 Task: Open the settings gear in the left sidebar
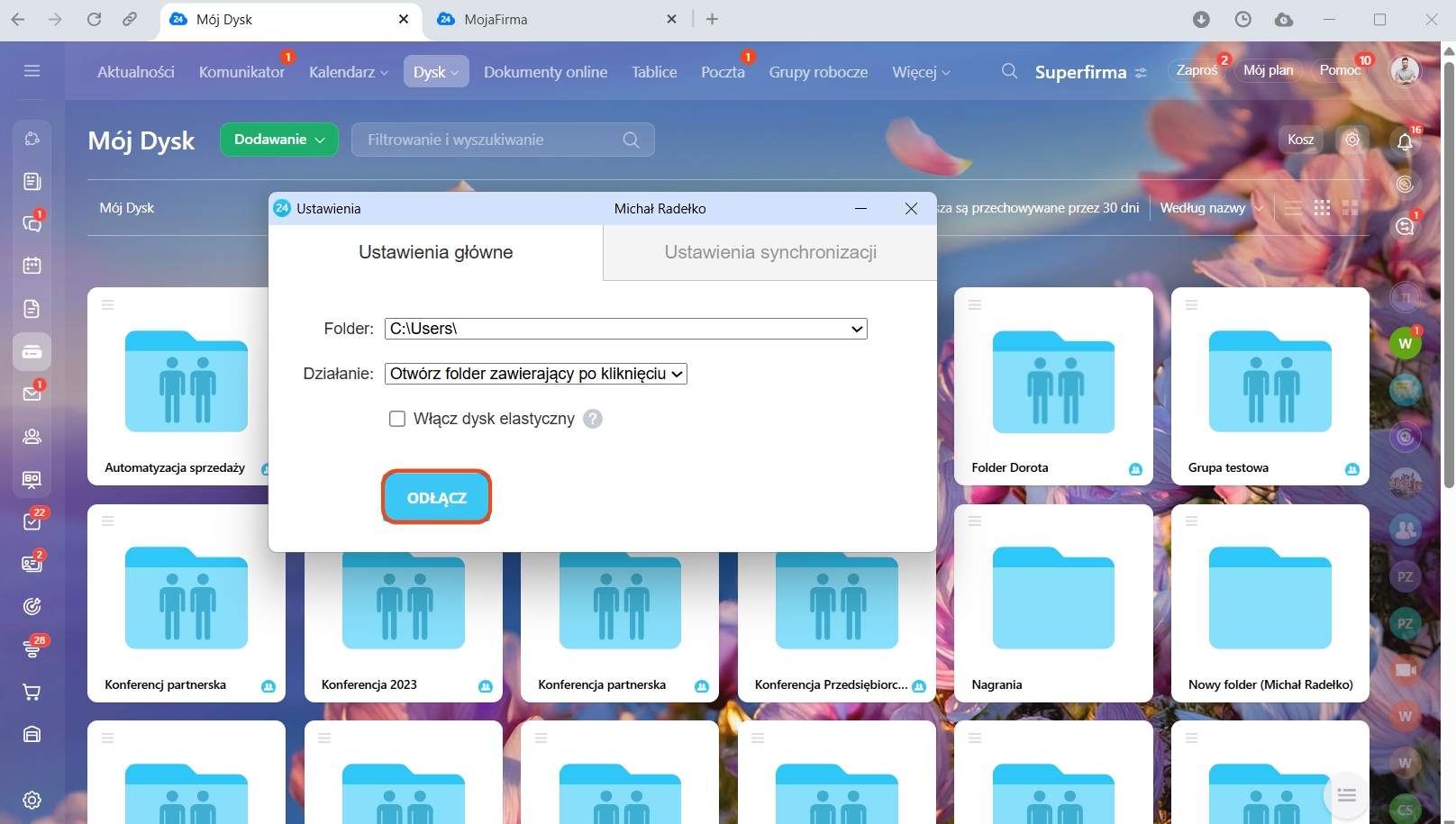coord(32,800)
